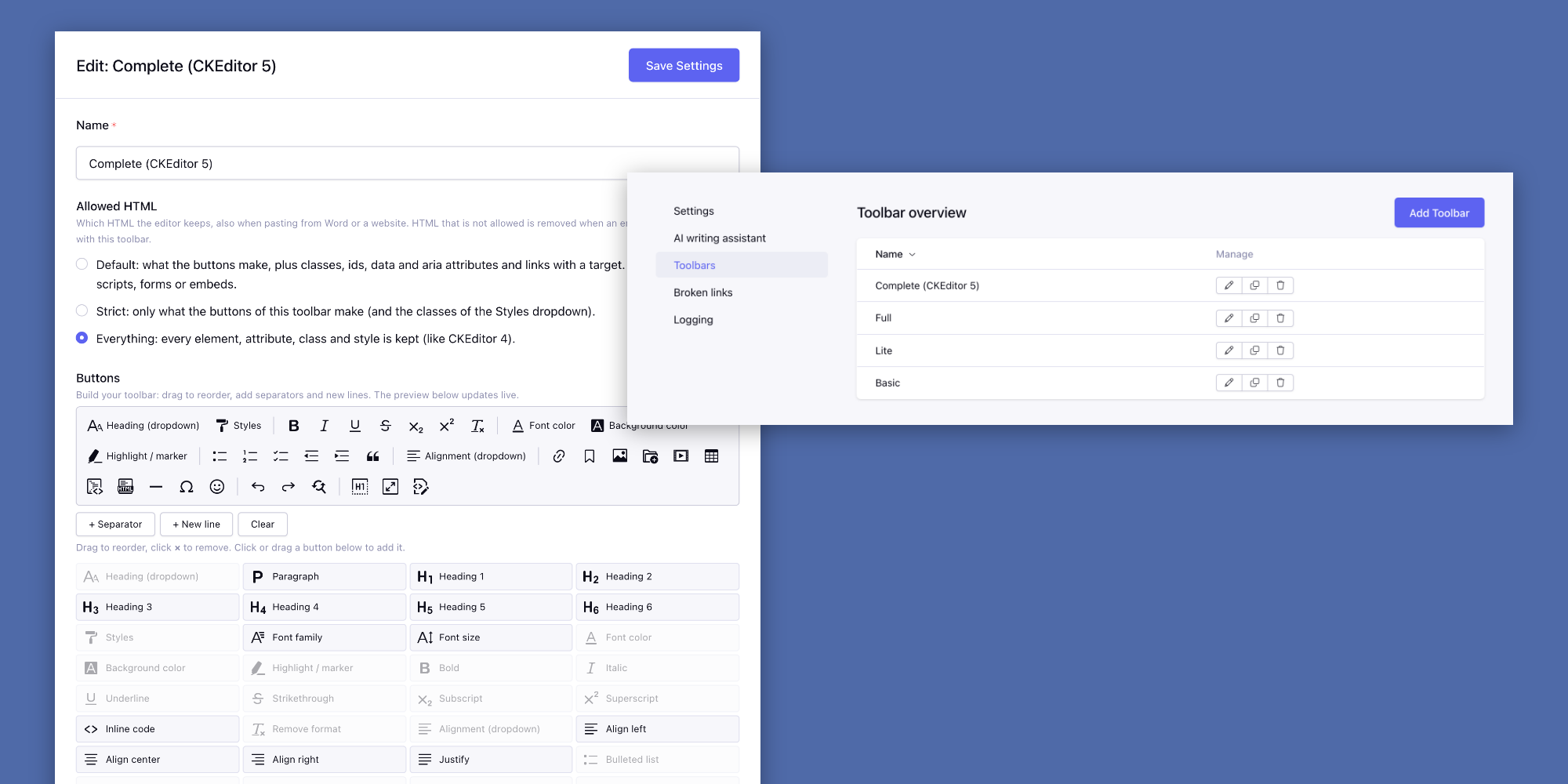Open the Heading (dropdown) toolbar item
The width and height of the screenshot is (1568, 784).
pyautogui.click(x=143, y=426)
